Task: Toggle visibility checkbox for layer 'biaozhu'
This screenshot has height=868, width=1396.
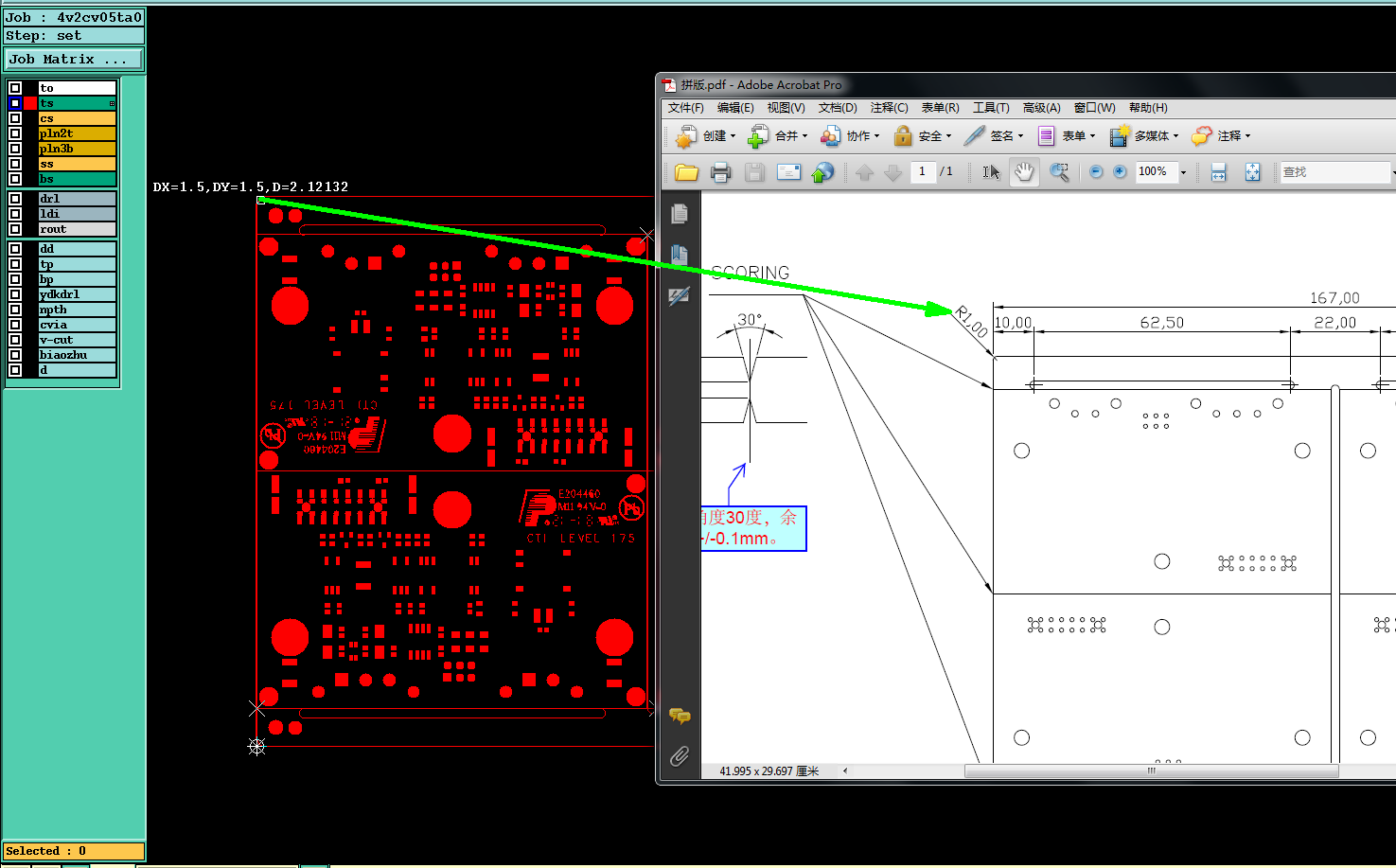Action: pos(15,355)
